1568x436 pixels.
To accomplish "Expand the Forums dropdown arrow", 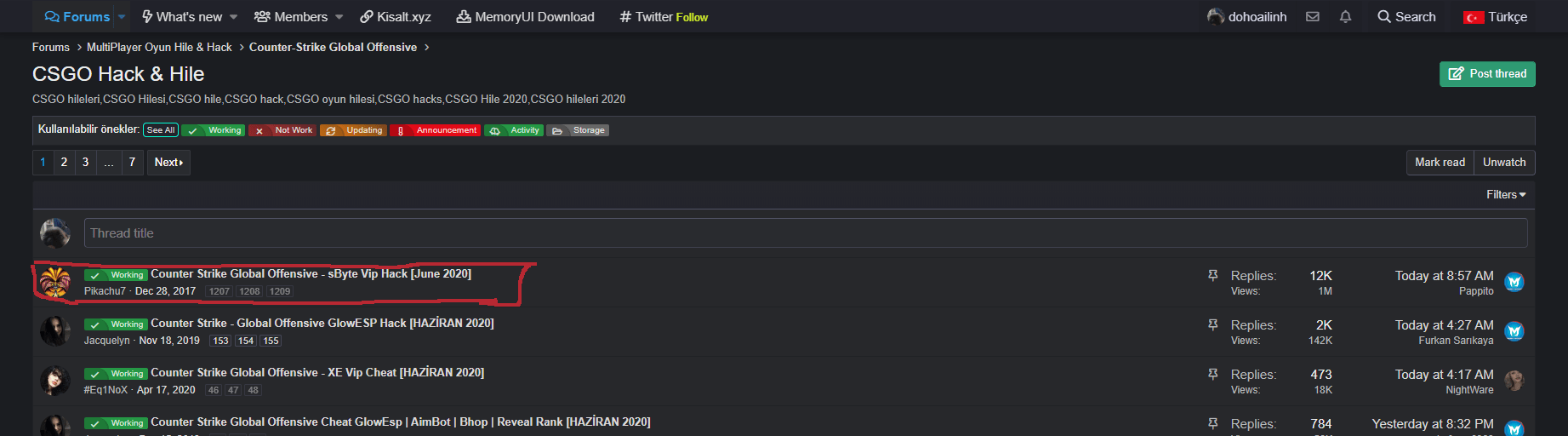I will 122,16.
